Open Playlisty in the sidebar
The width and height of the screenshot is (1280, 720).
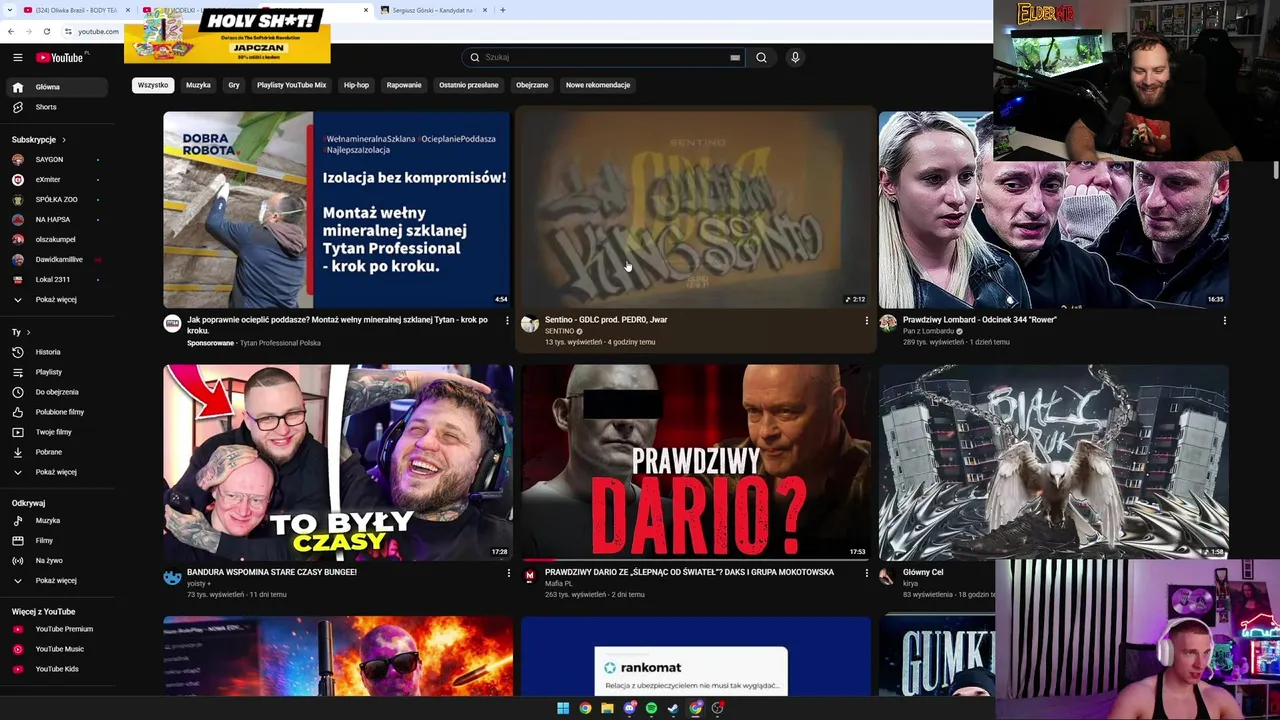click(x=57, y=372)
